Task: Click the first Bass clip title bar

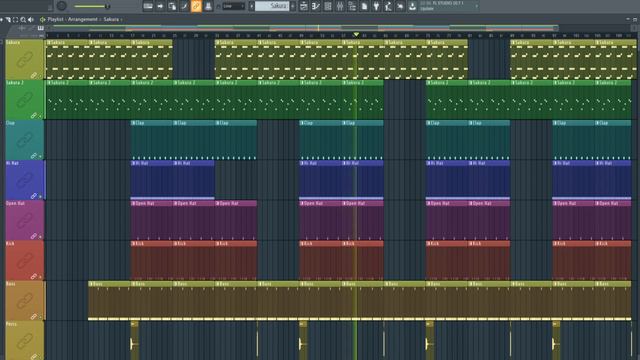Action: [x=109, y=284]
